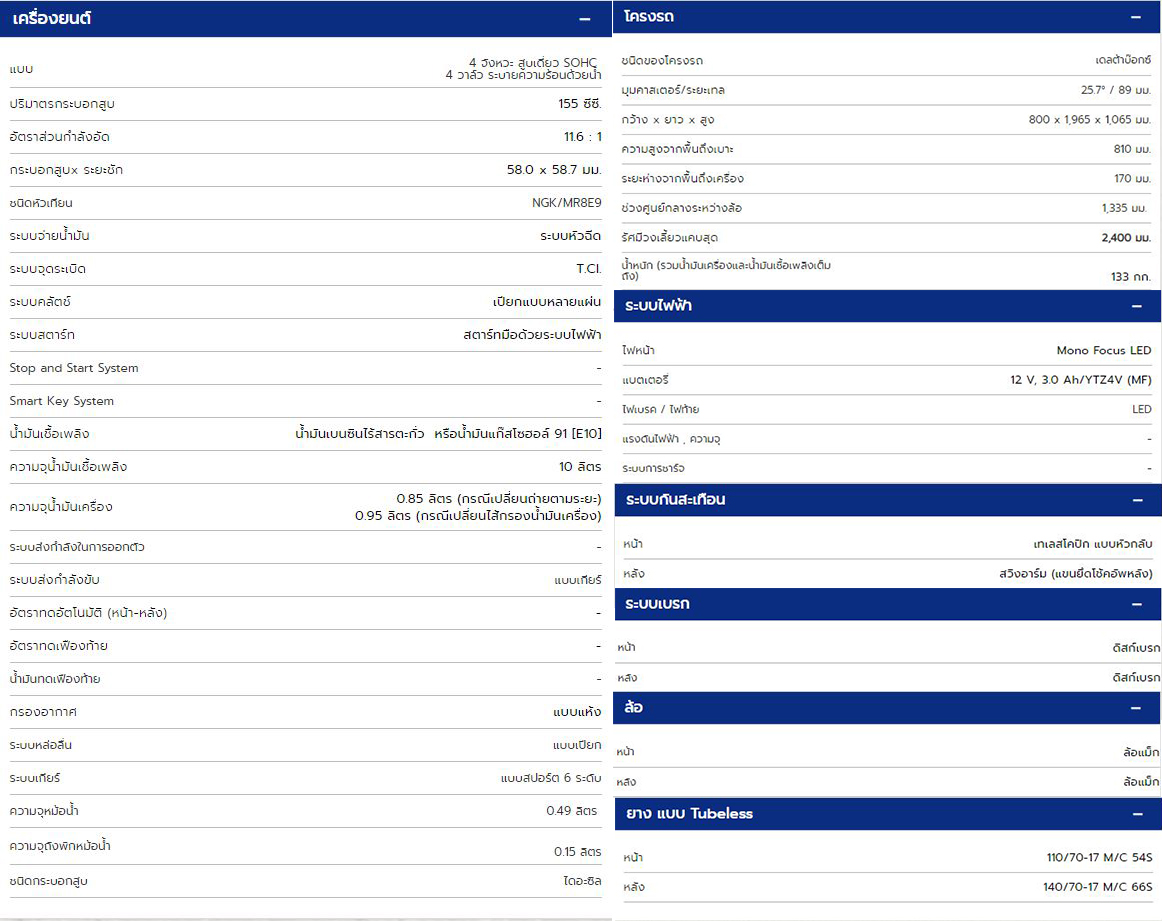Select the 110/70-17 M/C 54S front tire value
This screenshot has width=1162, height=921.
[1099, 858]
